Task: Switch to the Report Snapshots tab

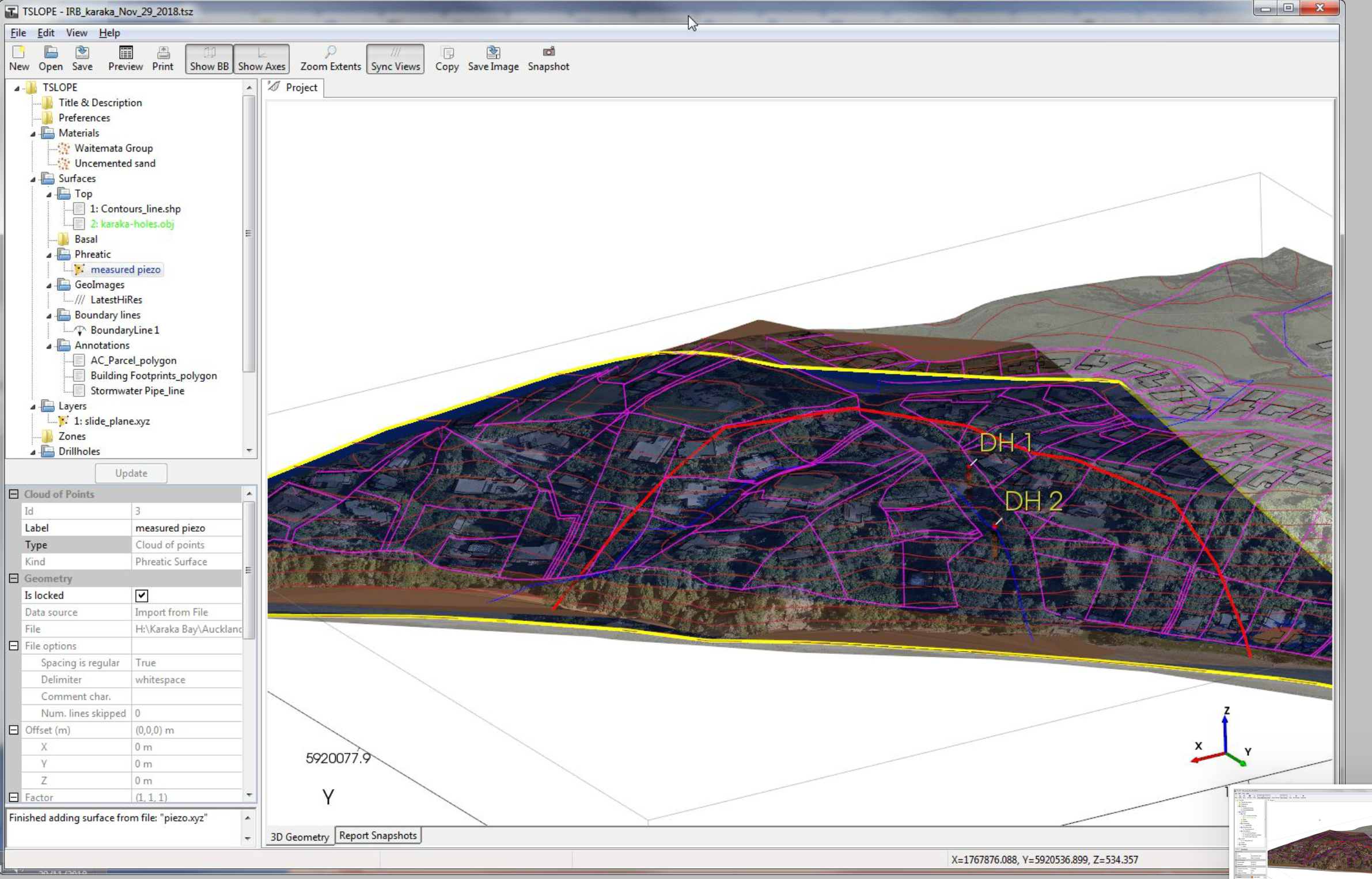Action: [378, 835]
